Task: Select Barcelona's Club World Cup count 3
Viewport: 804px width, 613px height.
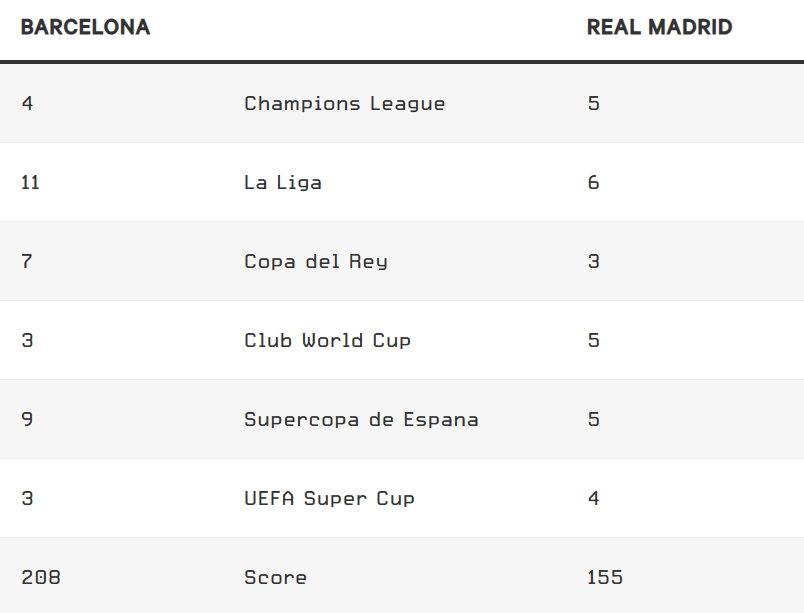Action: (27, 340)
